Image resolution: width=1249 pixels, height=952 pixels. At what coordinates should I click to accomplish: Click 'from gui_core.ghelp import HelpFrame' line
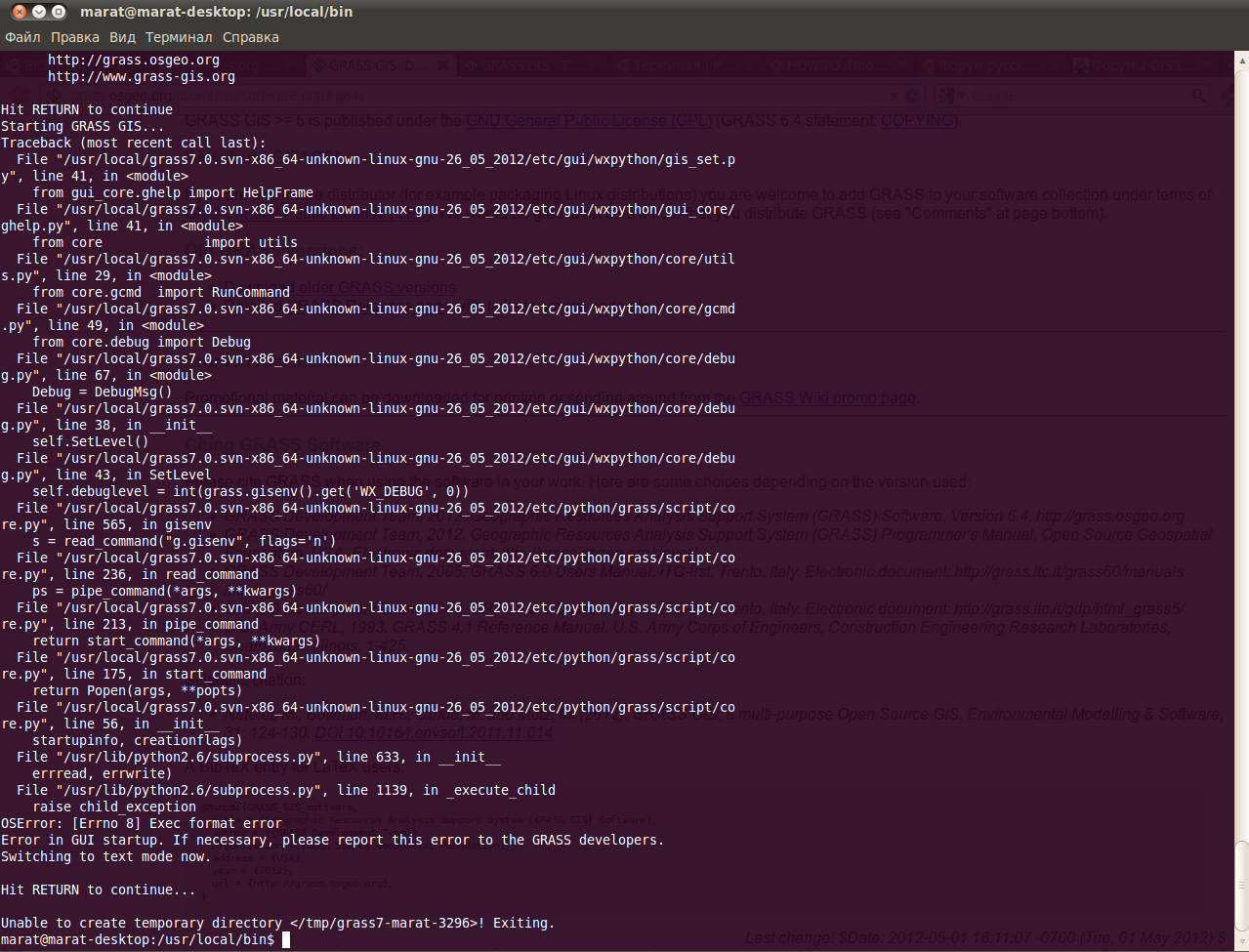(173, 192)
